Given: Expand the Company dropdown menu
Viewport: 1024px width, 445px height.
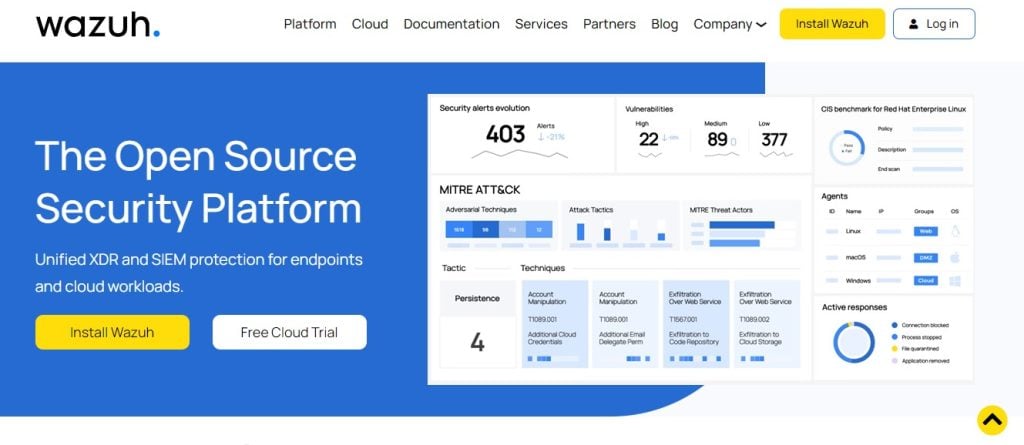Looking at the screenshot, I should coord(730,24).
